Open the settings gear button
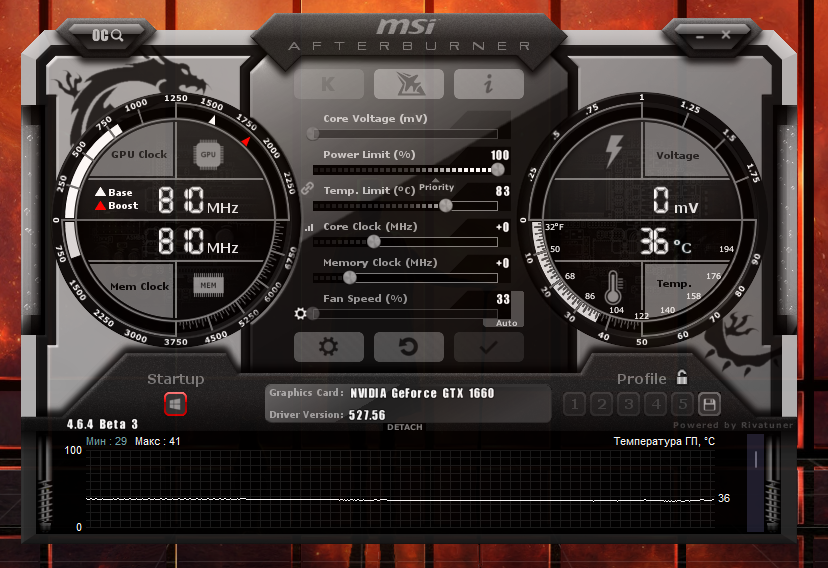The width and height of the screenshot is (828, 568). click(x=329, y=347)
